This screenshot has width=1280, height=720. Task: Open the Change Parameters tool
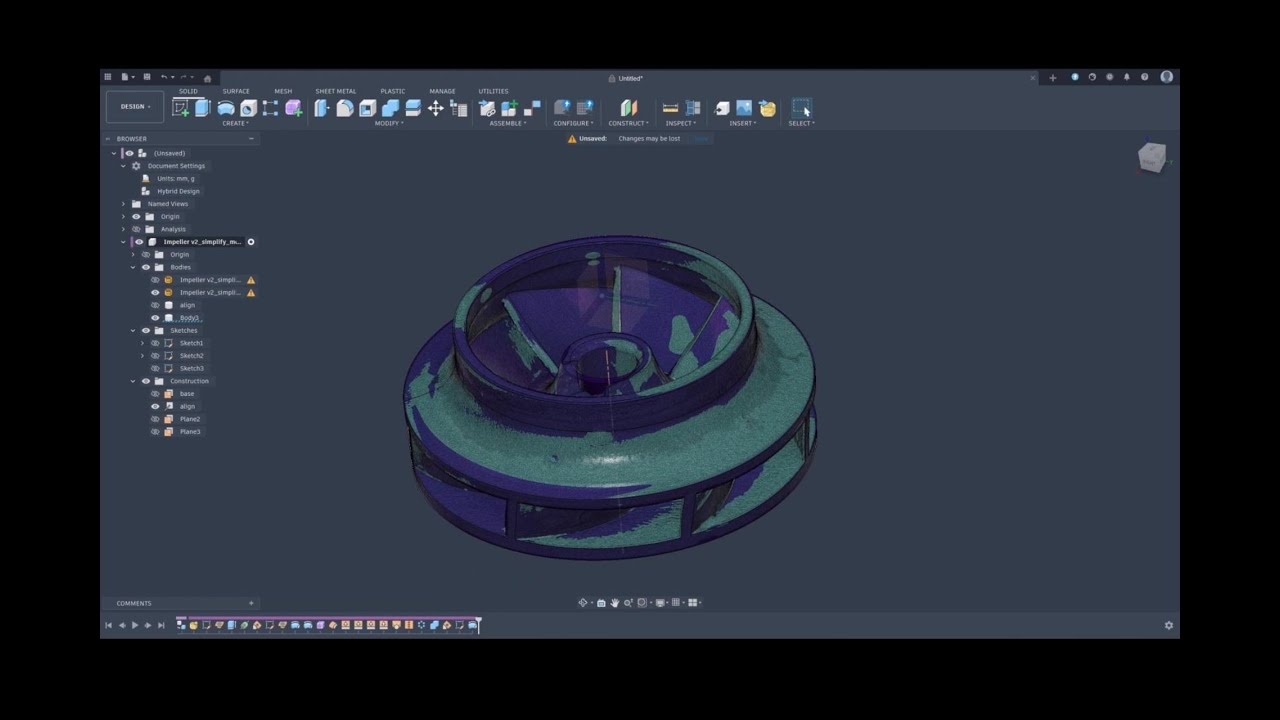click(459, 108)
